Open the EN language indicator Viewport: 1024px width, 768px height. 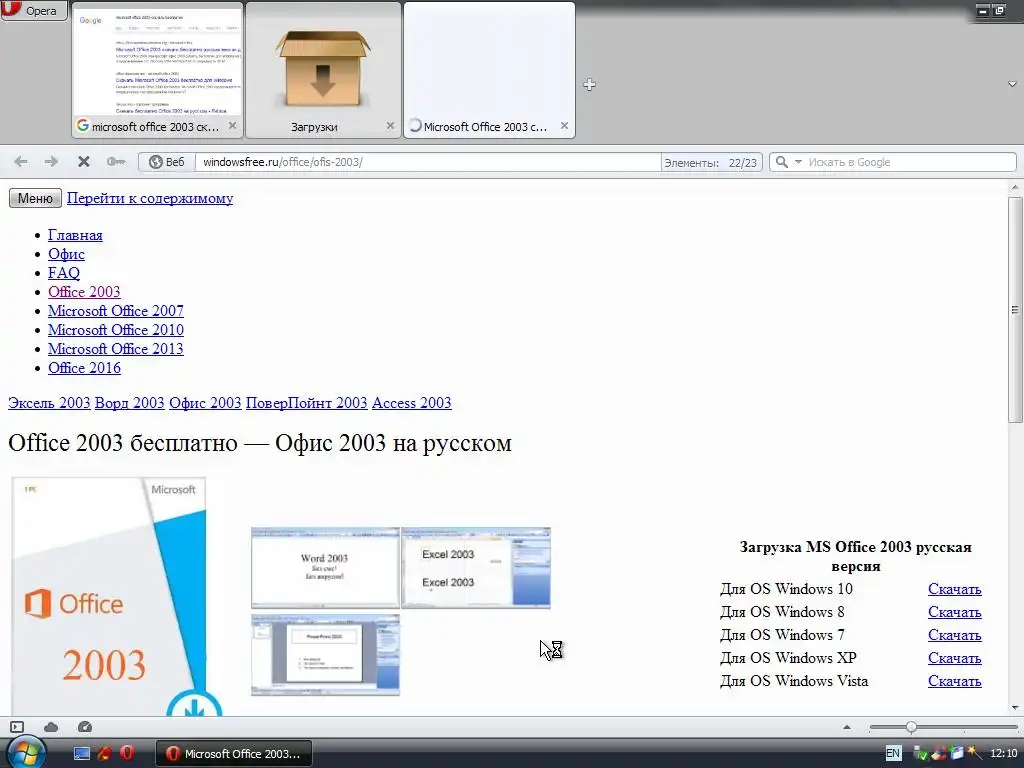(893, 753)
